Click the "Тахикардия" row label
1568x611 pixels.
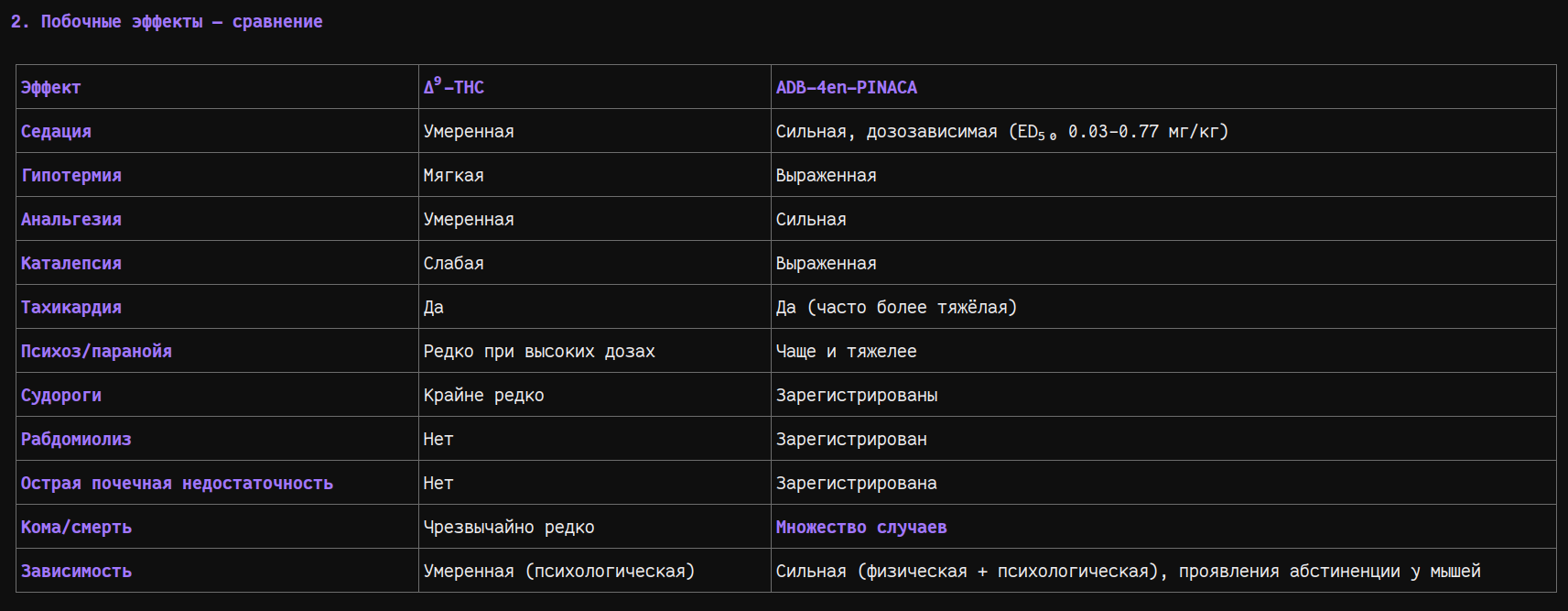click(71, 308)
